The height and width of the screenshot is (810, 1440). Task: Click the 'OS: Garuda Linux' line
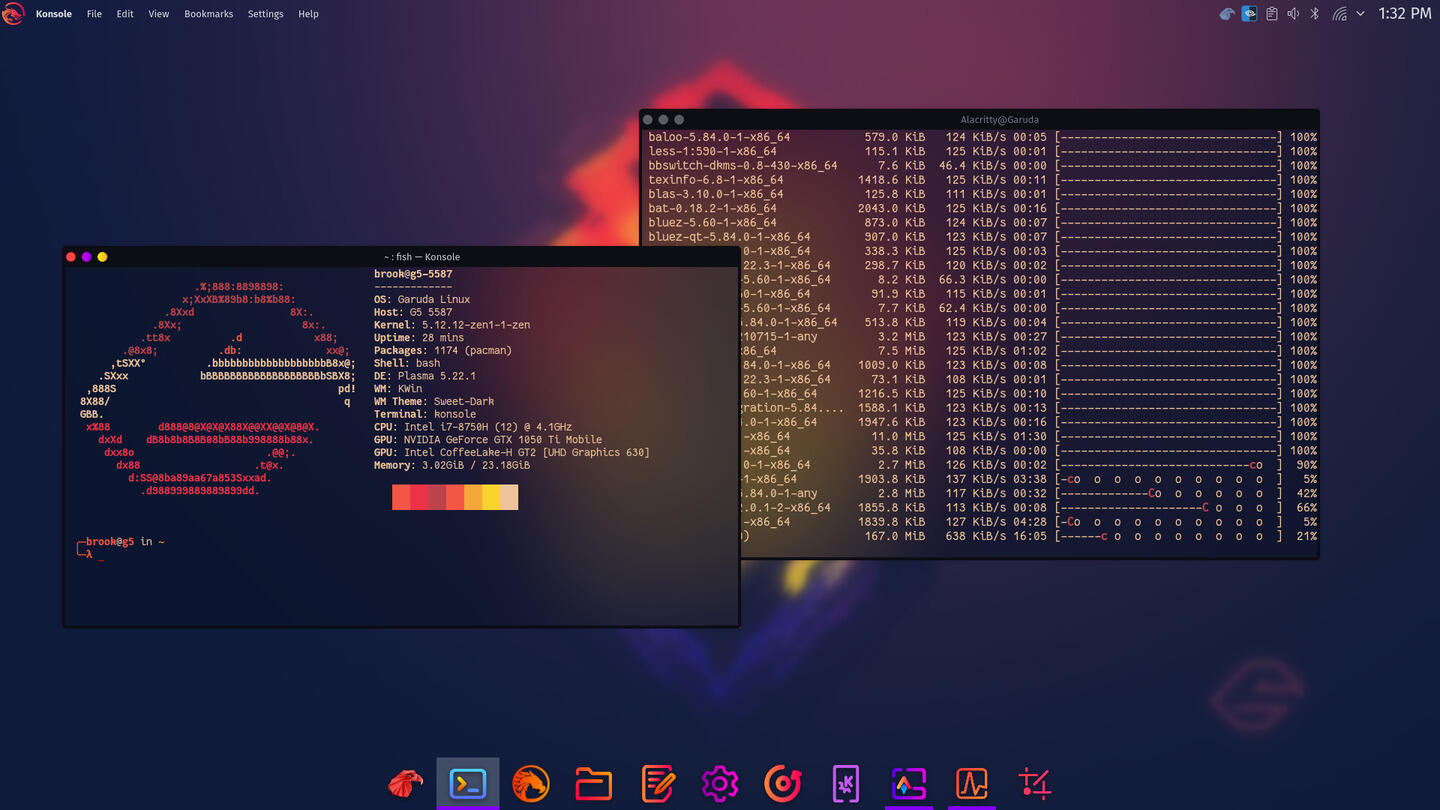422,299
